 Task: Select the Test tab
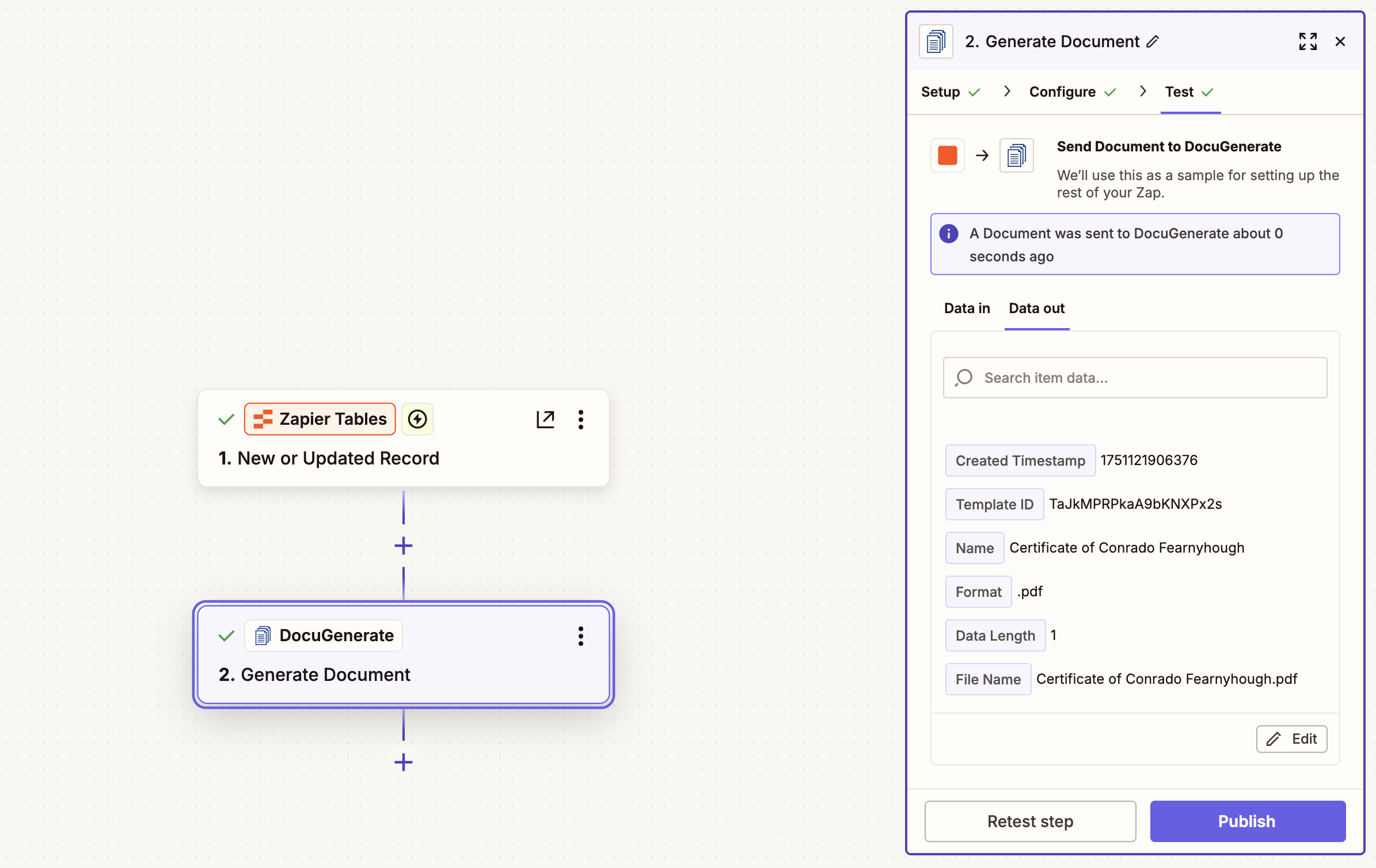[1189, 92]
